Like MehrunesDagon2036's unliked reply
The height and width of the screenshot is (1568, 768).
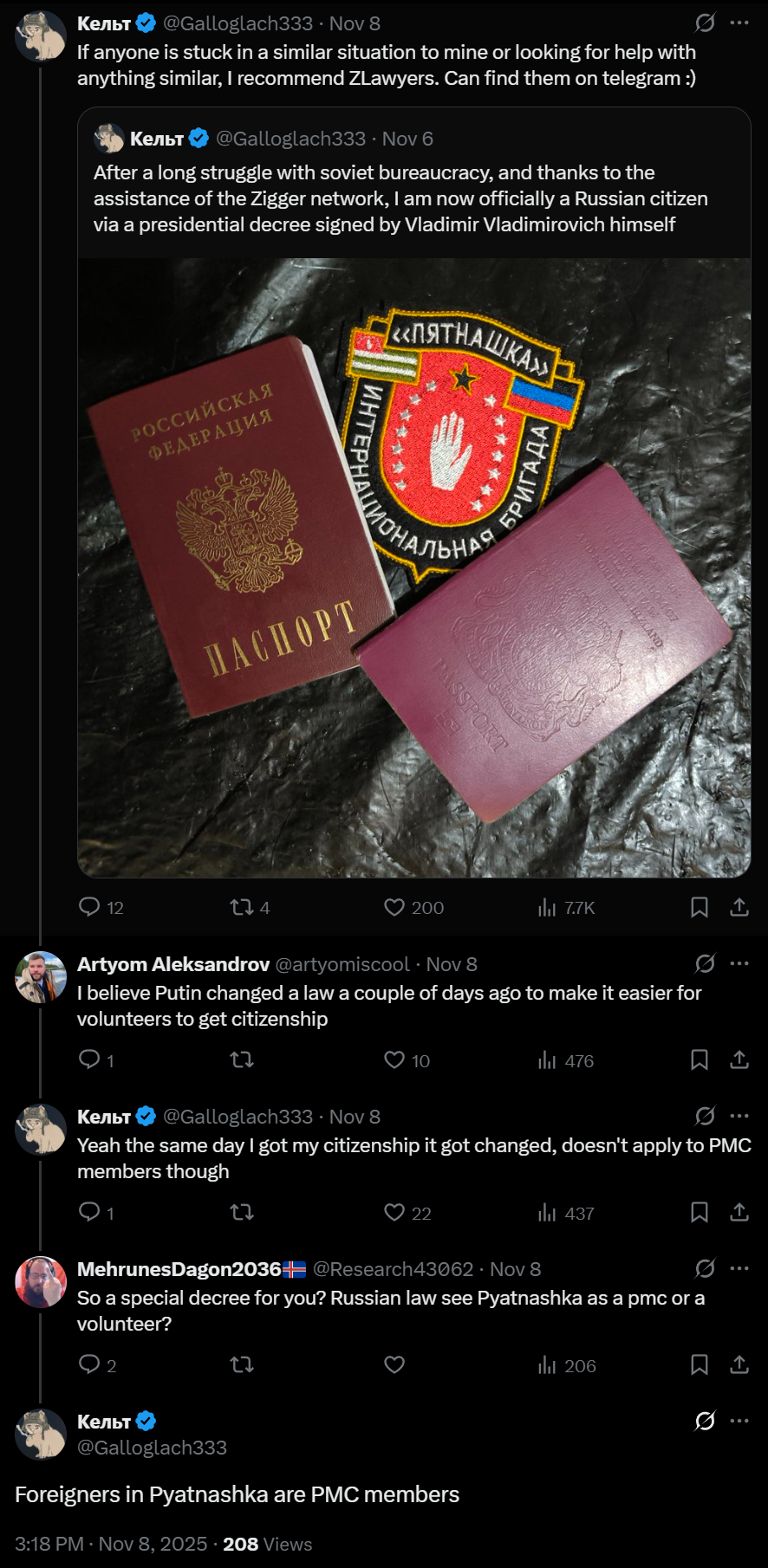pos(394,1364)
